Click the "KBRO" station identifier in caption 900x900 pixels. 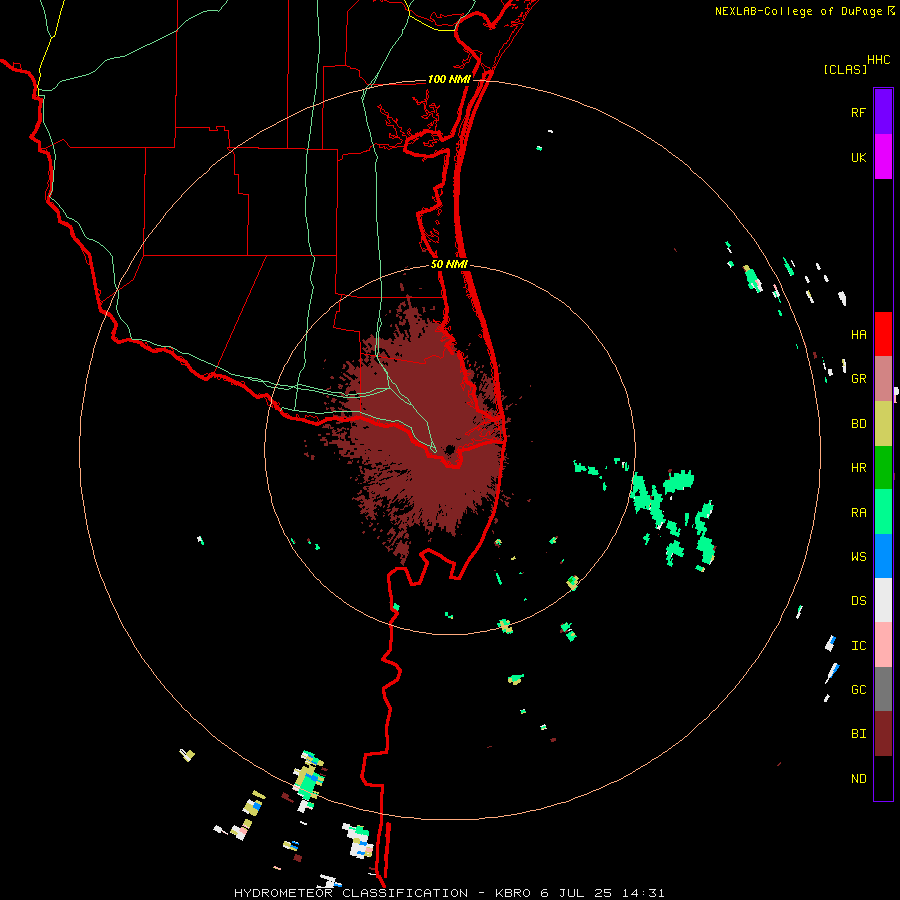(513, 893)
